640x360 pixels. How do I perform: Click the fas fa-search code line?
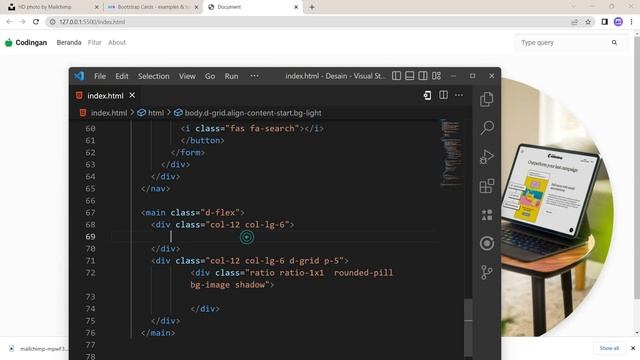(252, 129)
